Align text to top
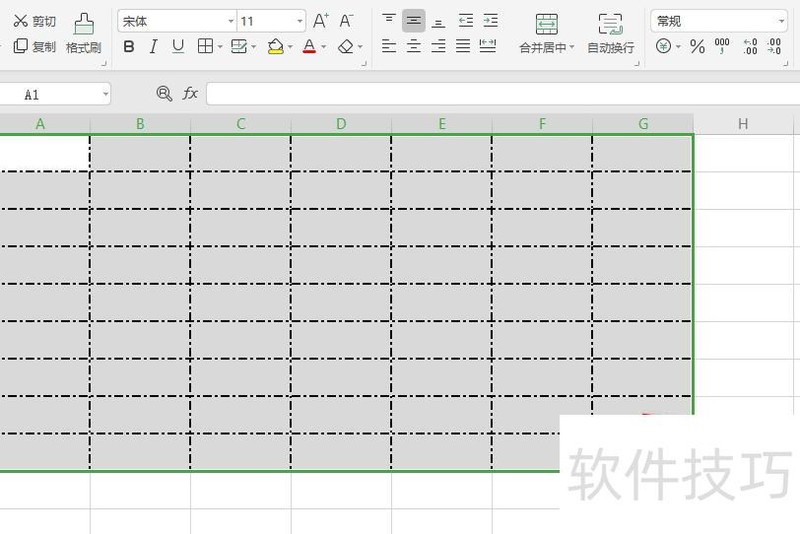The height and width of the screenshot is (534, 800). pos(389,21)
